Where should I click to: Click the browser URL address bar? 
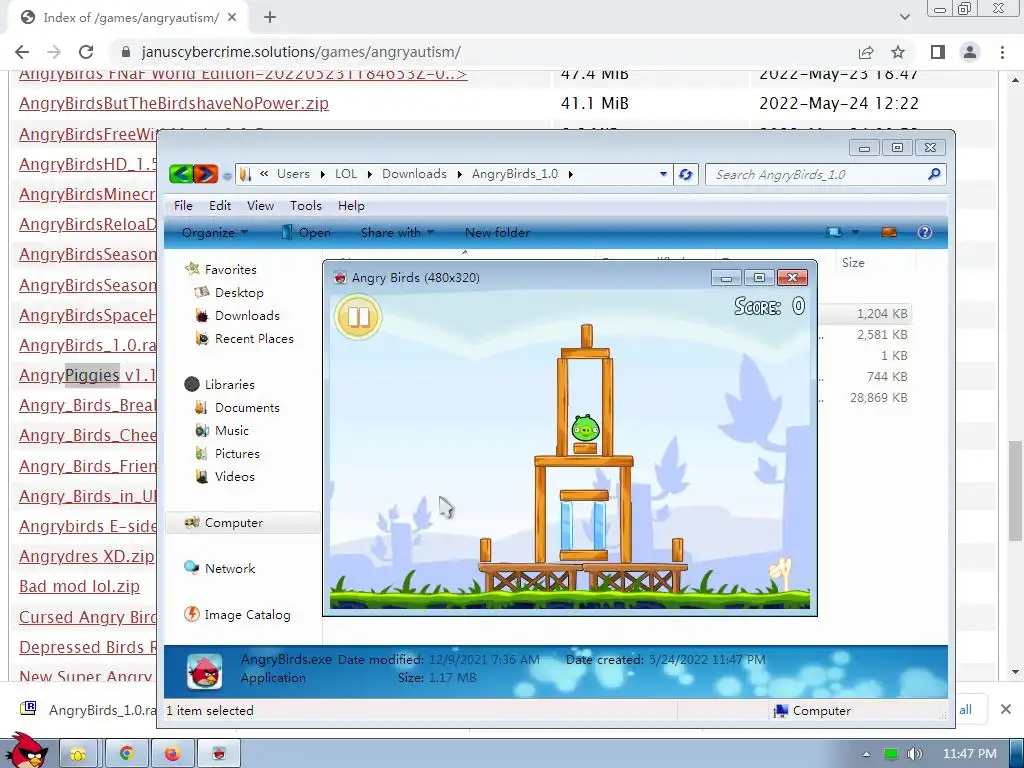pyautogui.click(x=483, y=52)
